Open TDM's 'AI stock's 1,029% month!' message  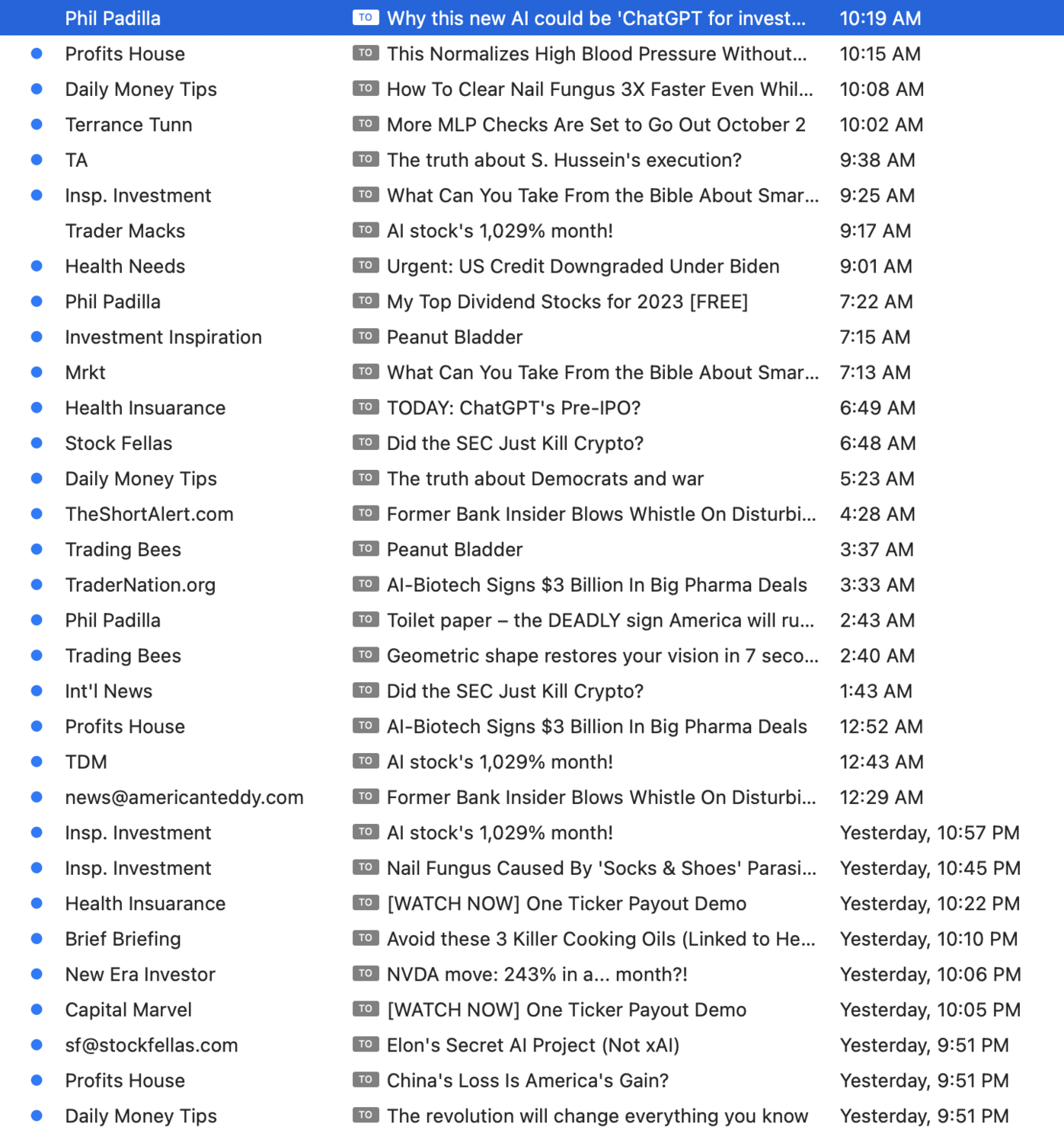coord(500,762)
